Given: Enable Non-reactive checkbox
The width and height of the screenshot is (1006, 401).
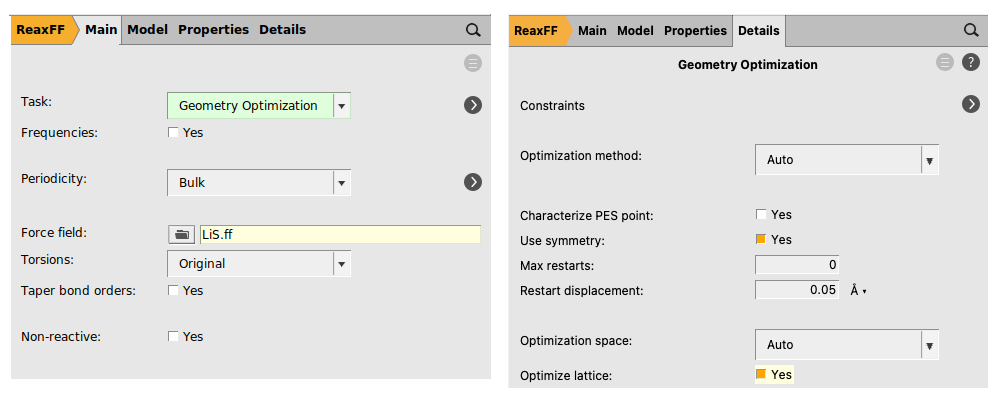Looking at the screenshot, I should (x=173, y=336).
